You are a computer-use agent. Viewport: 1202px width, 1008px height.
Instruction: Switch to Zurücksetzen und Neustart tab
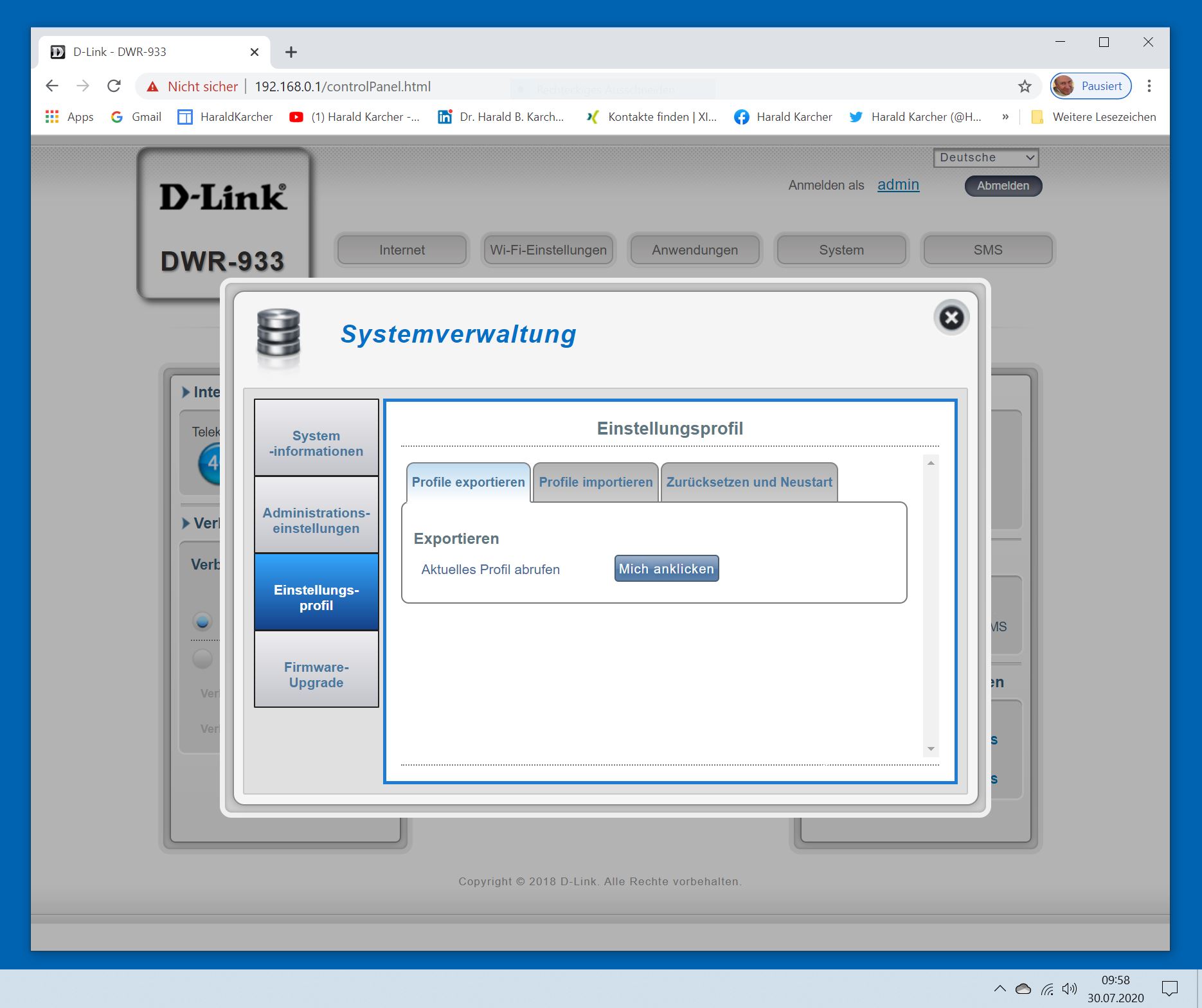(x=749, y=482)
